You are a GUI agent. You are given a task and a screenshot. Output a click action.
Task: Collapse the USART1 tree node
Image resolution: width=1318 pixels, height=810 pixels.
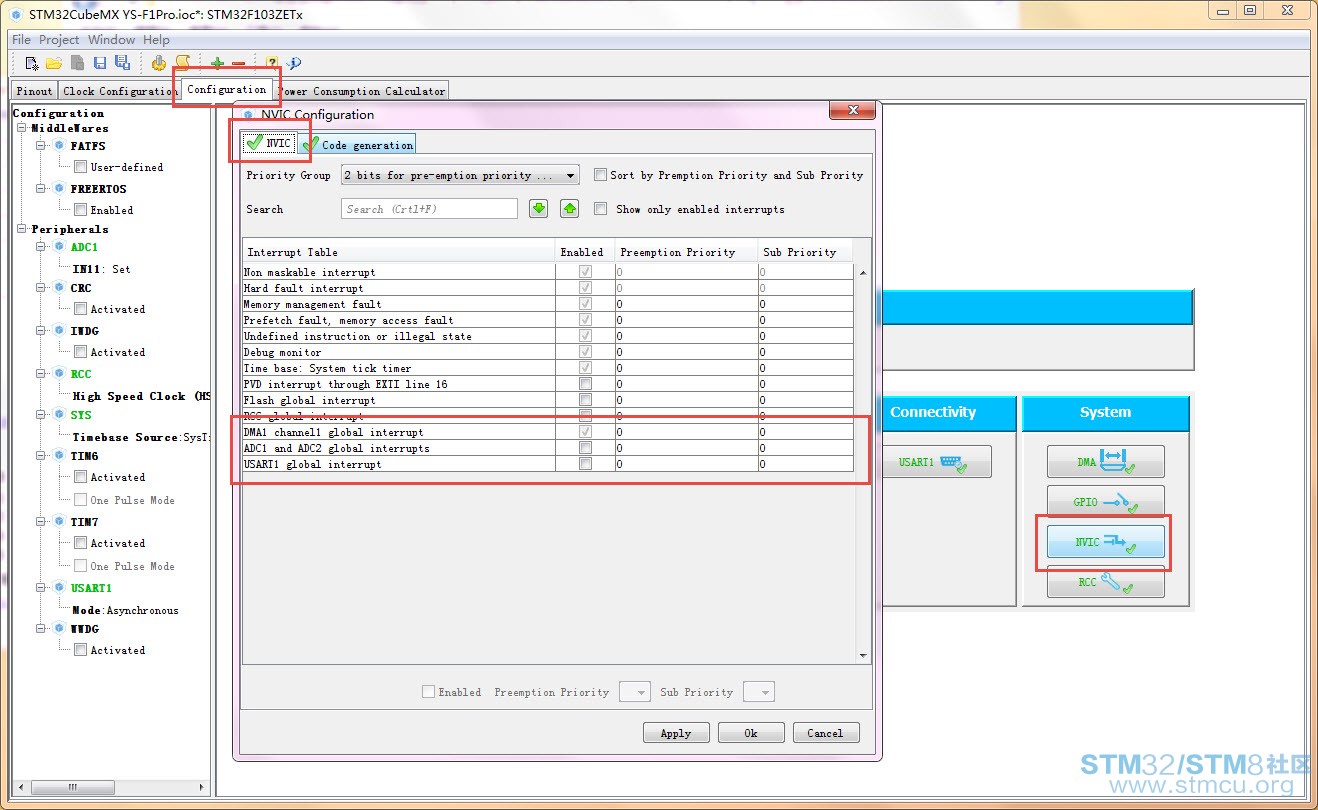[42, 588]
